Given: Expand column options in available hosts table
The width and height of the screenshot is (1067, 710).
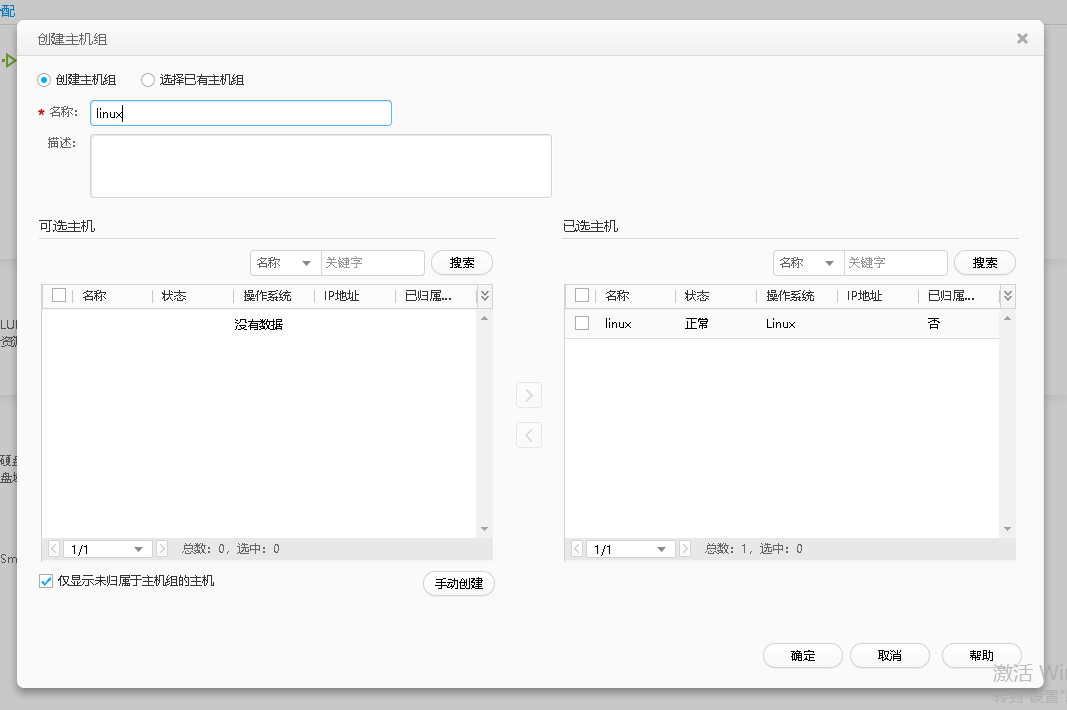Looking at the screenshot, I should 485,296.
